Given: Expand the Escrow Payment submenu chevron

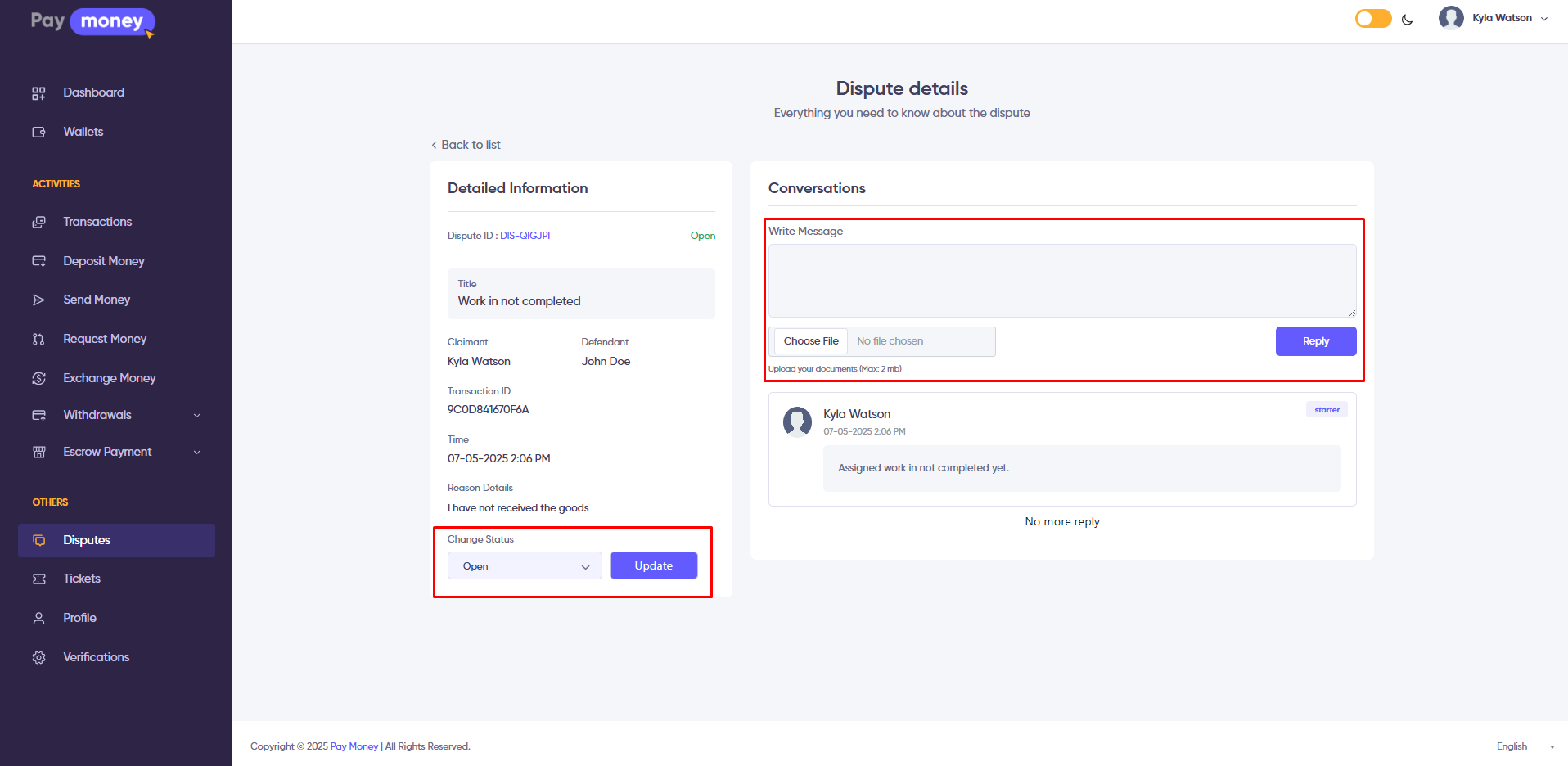Looking at the screenshot, I should coord(196,453).
